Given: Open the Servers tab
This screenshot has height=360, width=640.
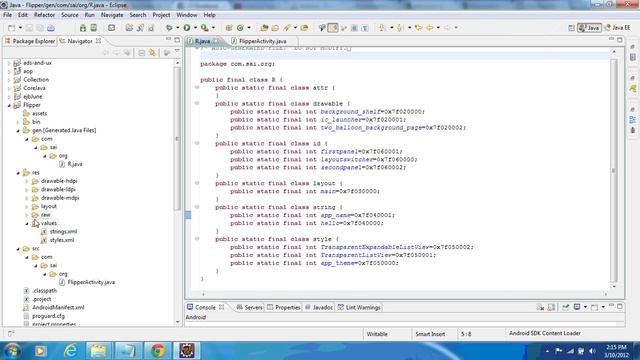Looking at the screenshot, I should [x=249, y=307].
